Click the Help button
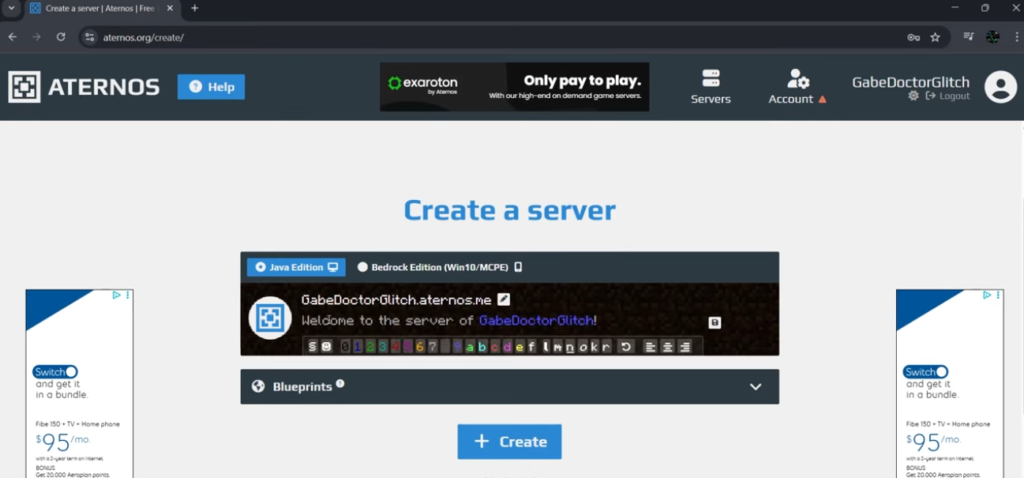1024x478 pixels. [x=211, y=87]
